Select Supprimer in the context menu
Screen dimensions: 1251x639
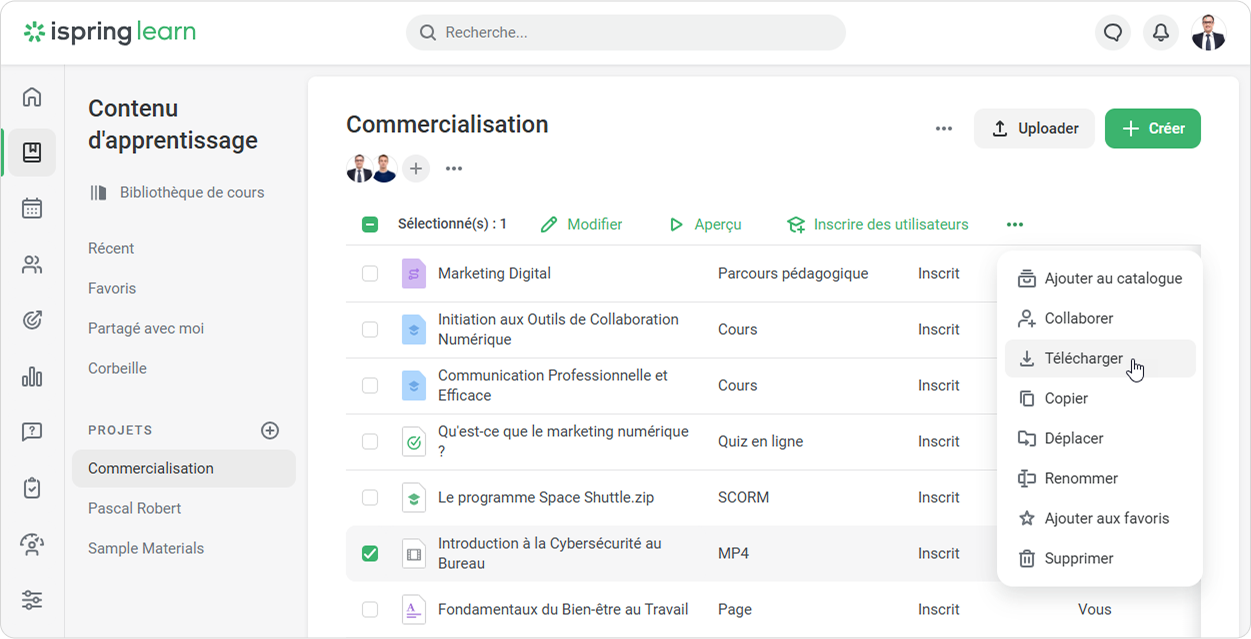click(1078, 559)
